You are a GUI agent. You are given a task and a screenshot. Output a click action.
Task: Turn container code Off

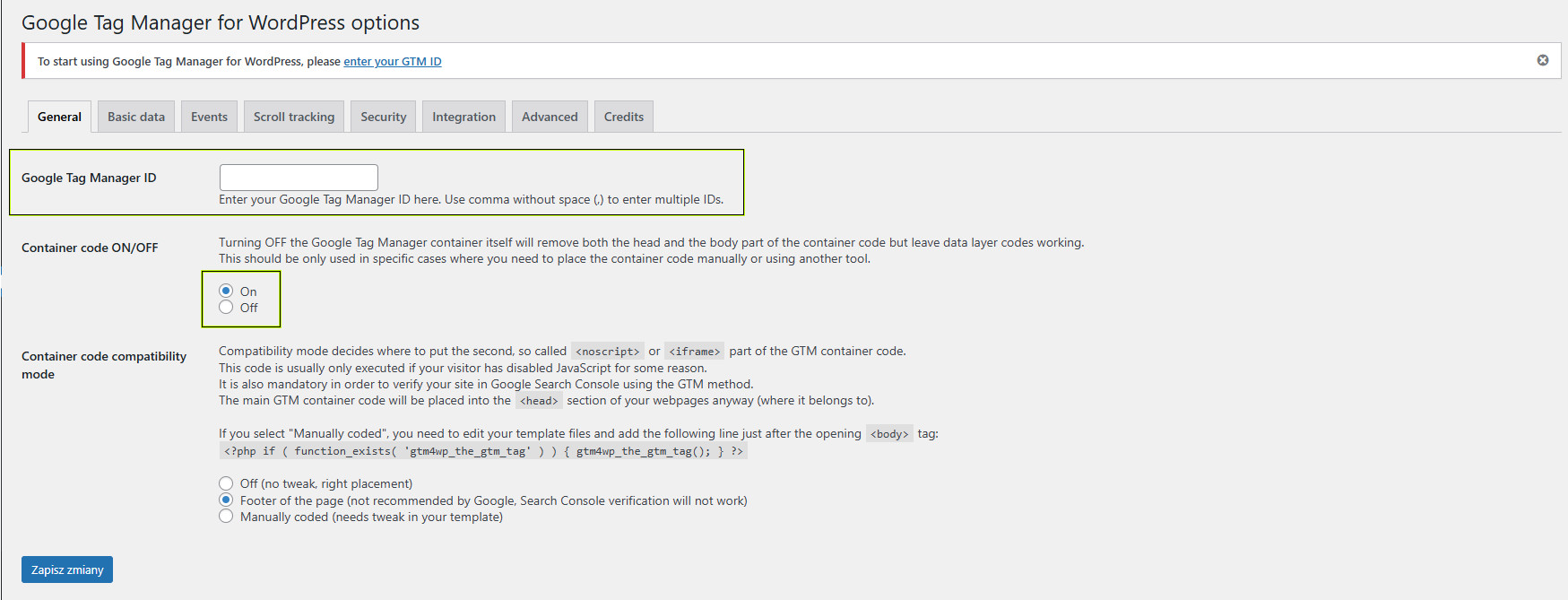click(226, 307)
